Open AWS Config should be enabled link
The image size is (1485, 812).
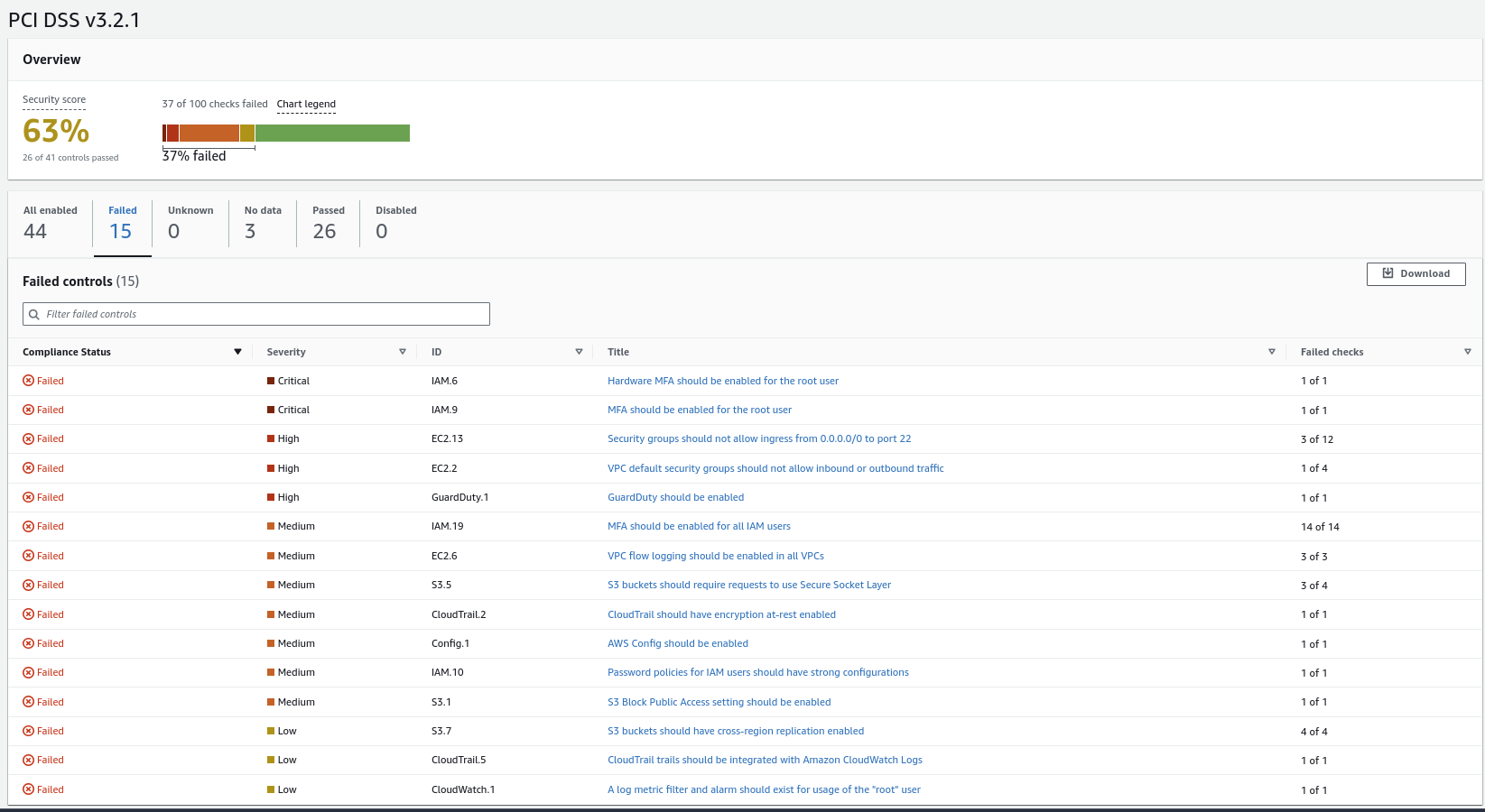678,643
